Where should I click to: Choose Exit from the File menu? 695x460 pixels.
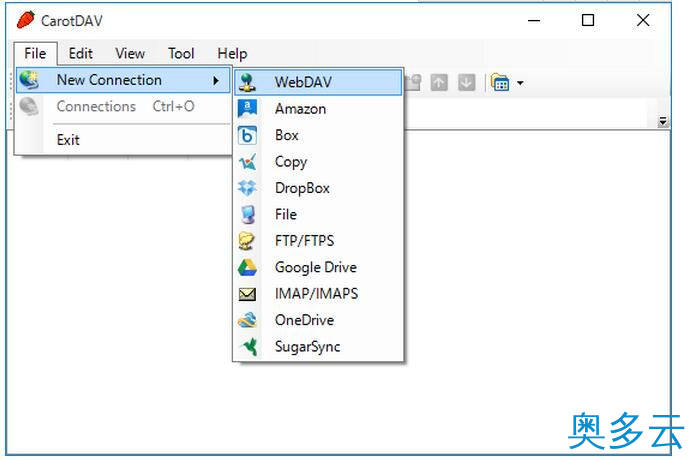tap(123, 140)
